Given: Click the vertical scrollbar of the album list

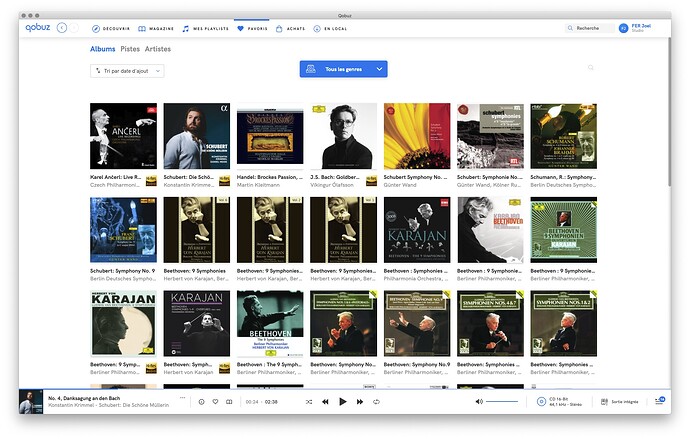Looking at the screenshot, I should click(669, 112).
